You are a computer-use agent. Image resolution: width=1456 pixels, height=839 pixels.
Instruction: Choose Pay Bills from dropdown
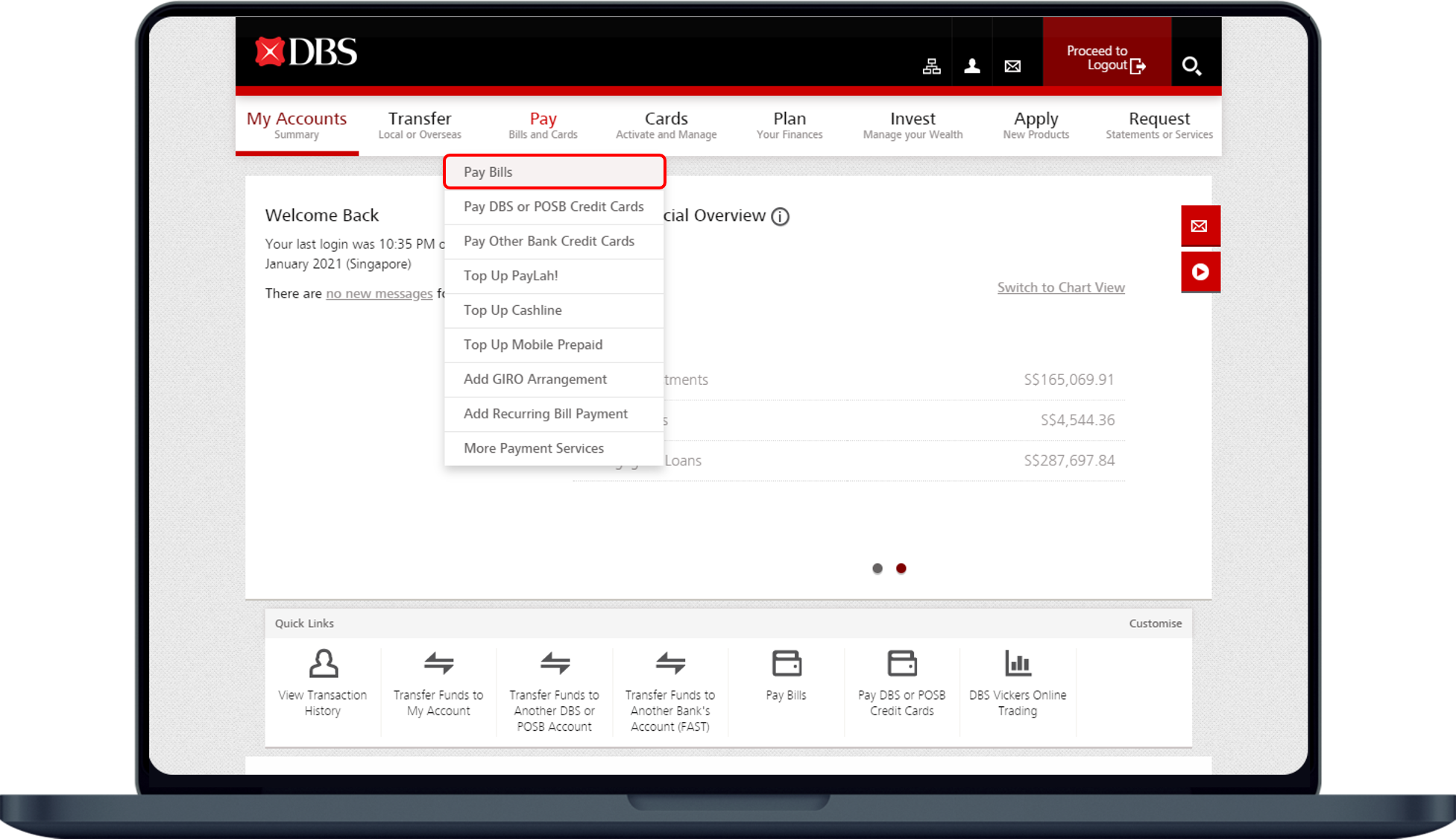click(554, 172)
